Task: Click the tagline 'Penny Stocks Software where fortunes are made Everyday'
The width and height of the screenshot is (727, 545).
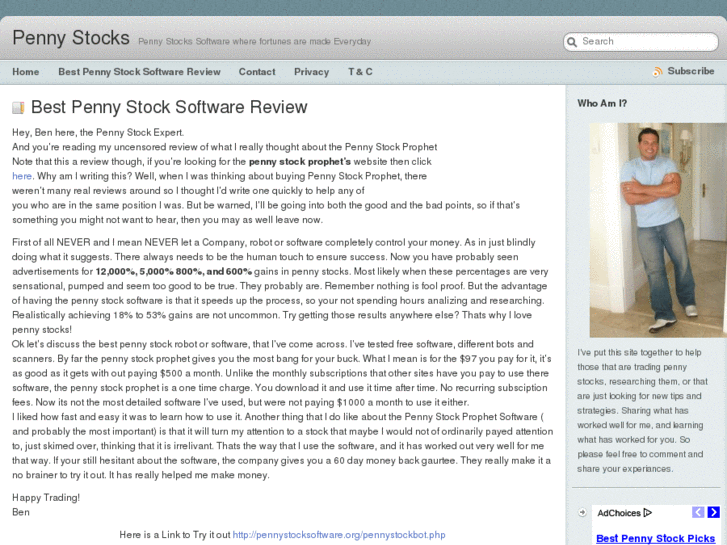Action: pos(255,41)
